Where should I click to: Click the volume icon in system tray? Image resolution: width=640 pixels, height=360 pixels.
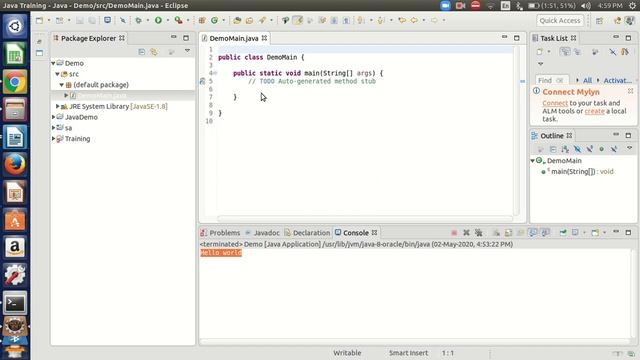586,6
